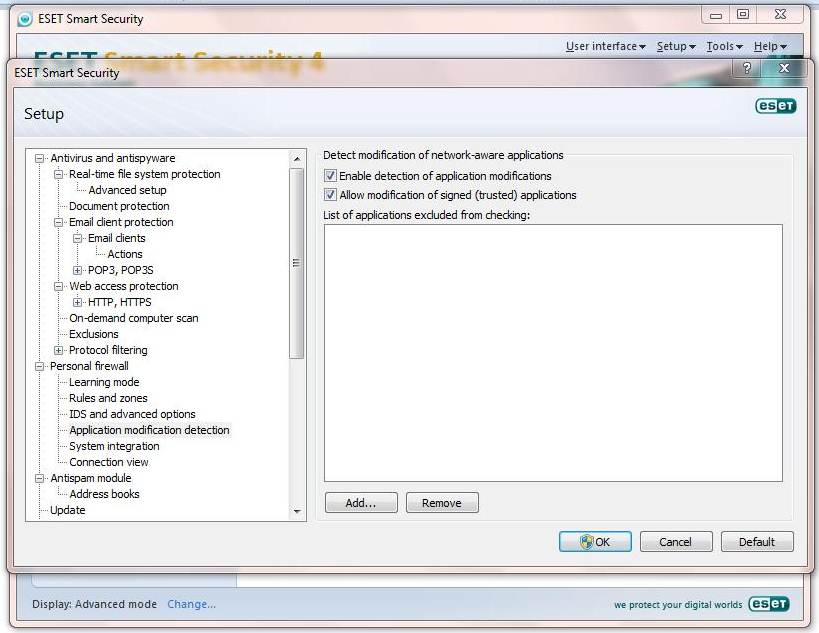Open the User interface menu
Viewport: 819px width, 633px height.
605,46
